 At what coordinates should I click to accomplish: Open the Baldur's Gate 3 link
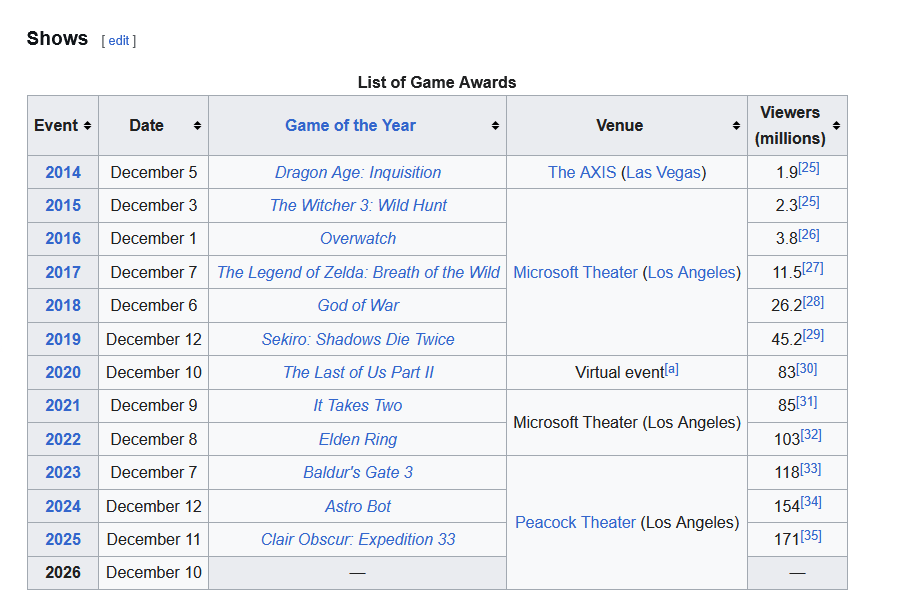point(358,473)
